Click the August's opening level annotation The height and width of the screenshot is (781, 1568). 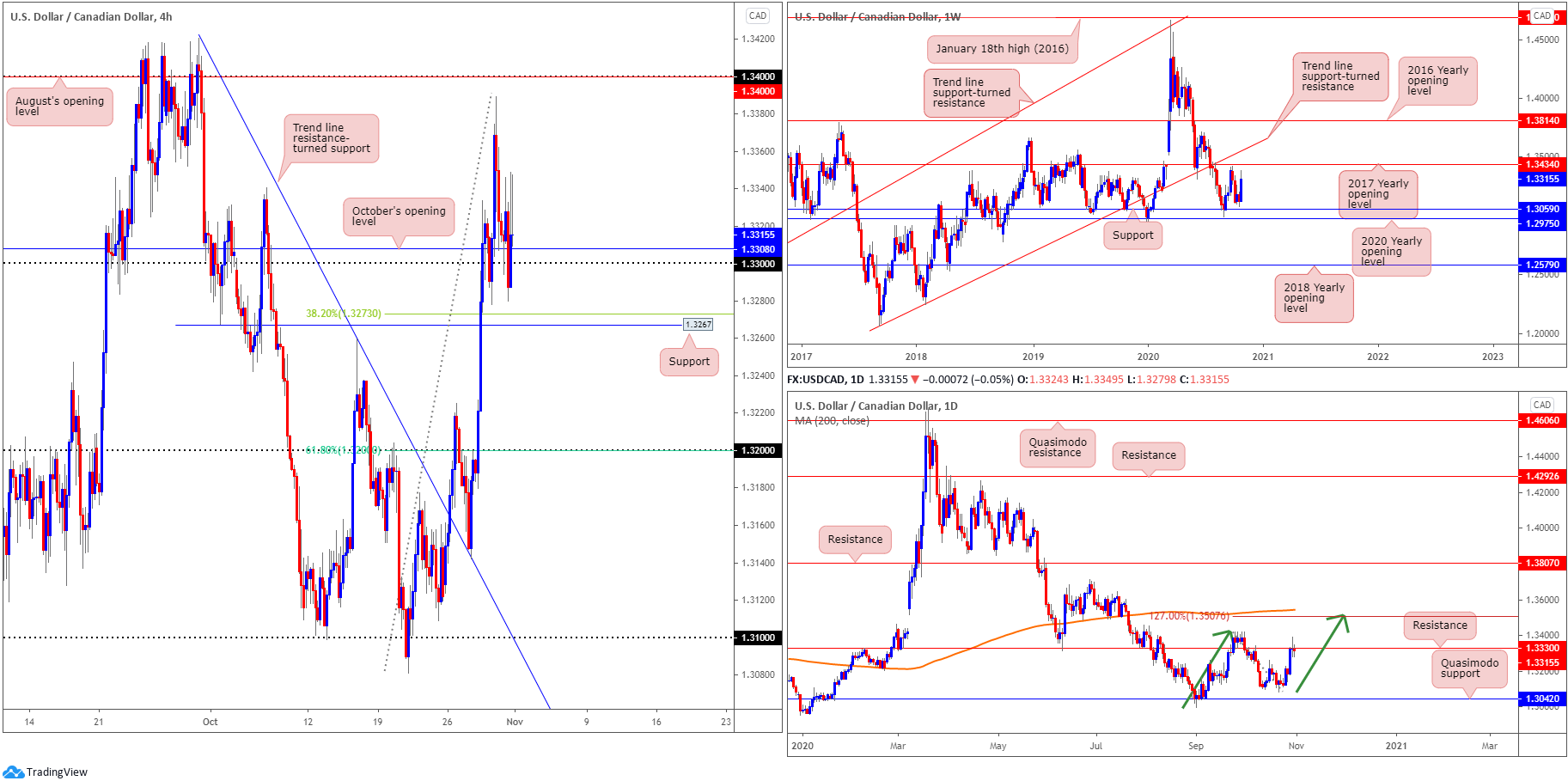tap(59, 107)
